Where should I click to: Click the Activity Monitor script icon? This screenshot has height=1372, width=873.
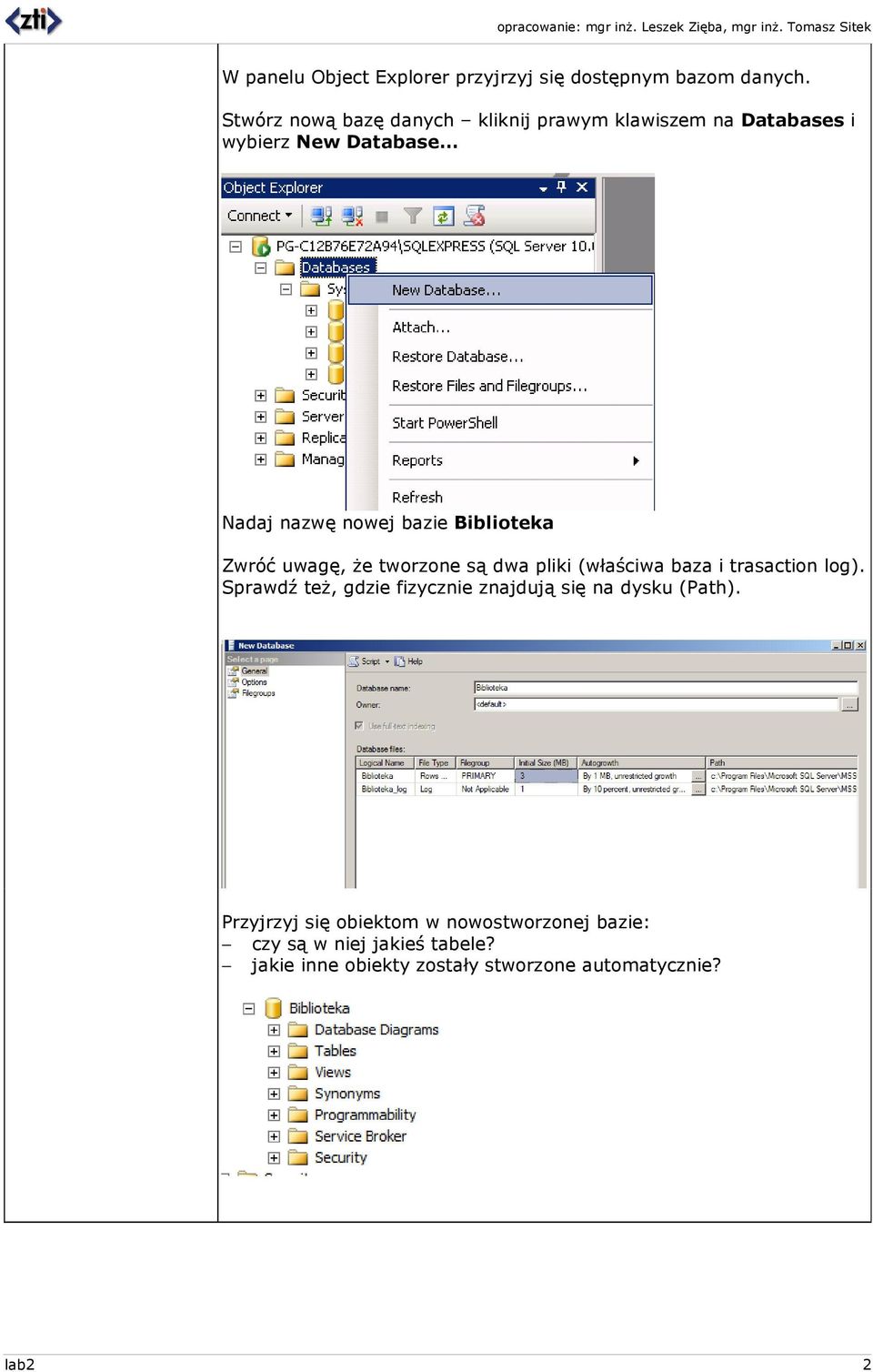coord(474,216)
